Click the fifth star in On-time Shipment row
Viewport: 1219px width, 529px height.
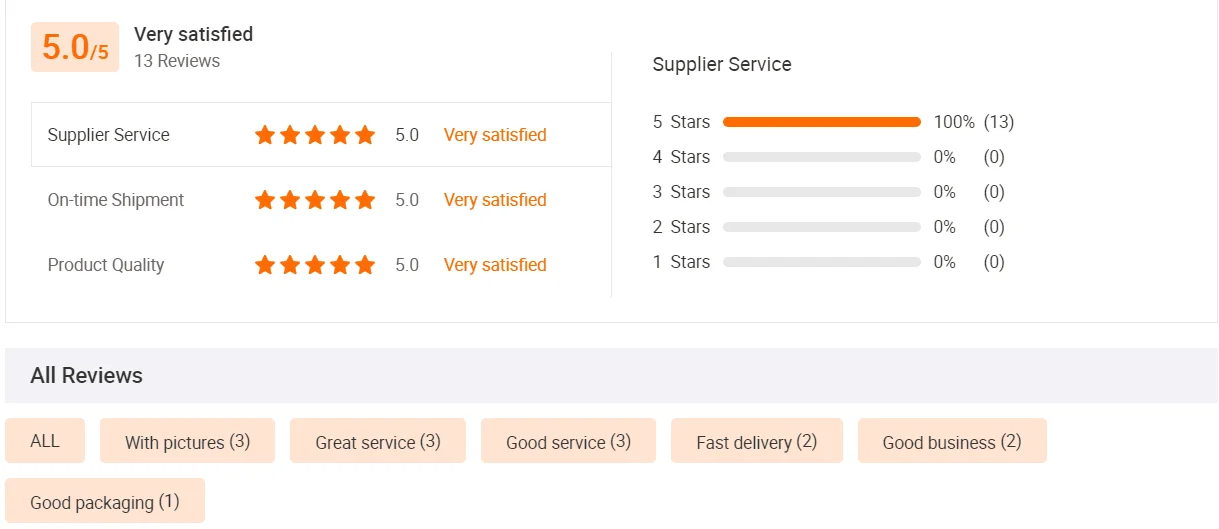click(365, 200)
